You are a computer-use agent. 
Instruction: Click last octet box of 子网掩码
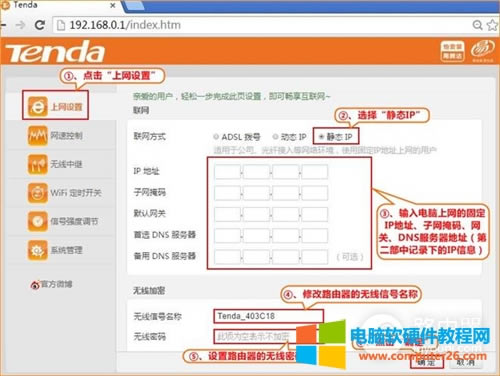(x=315, y=193)
